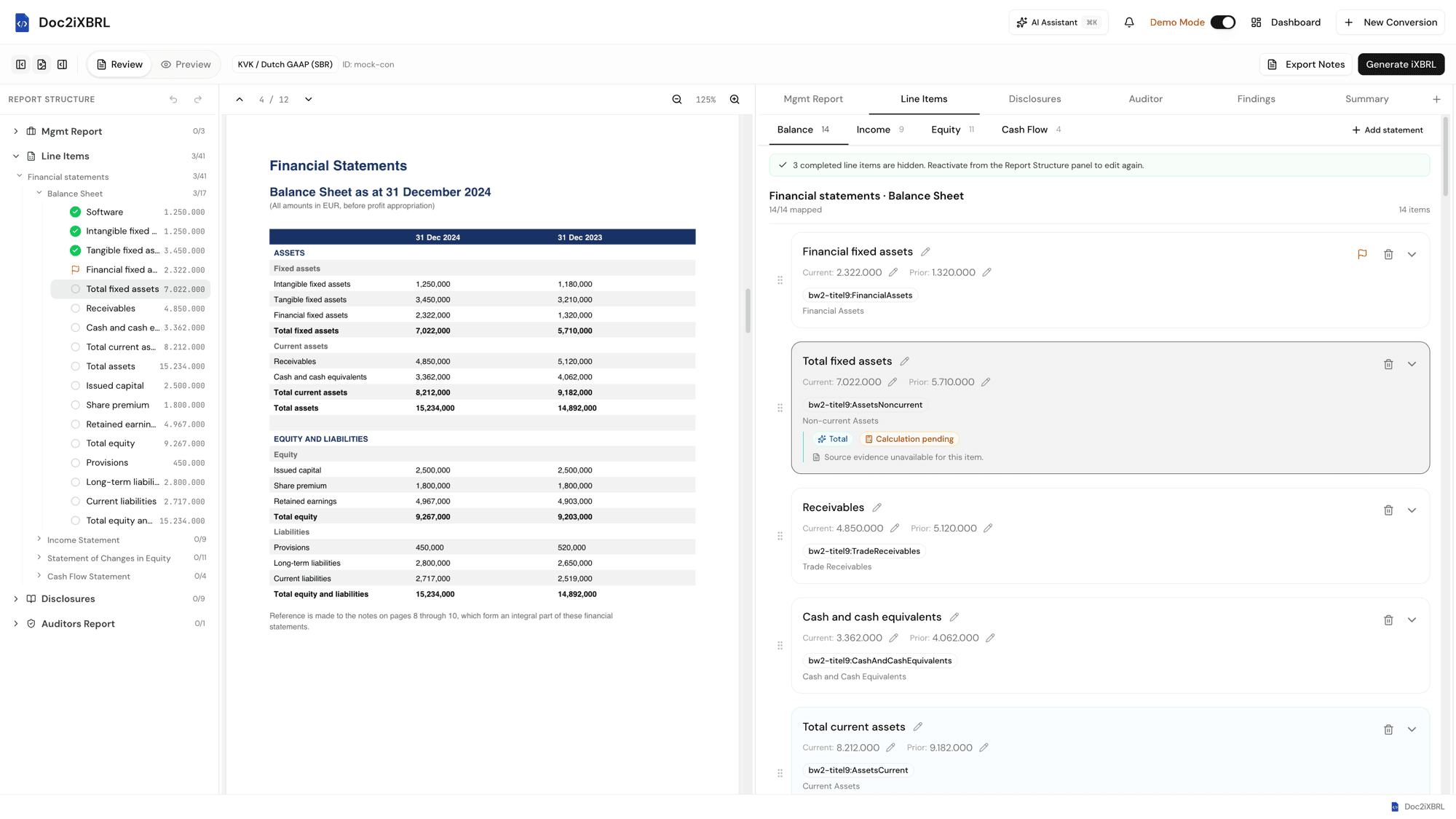Open the Findings tab
The image size is (1456, 819).
[x=1256, y=99]
